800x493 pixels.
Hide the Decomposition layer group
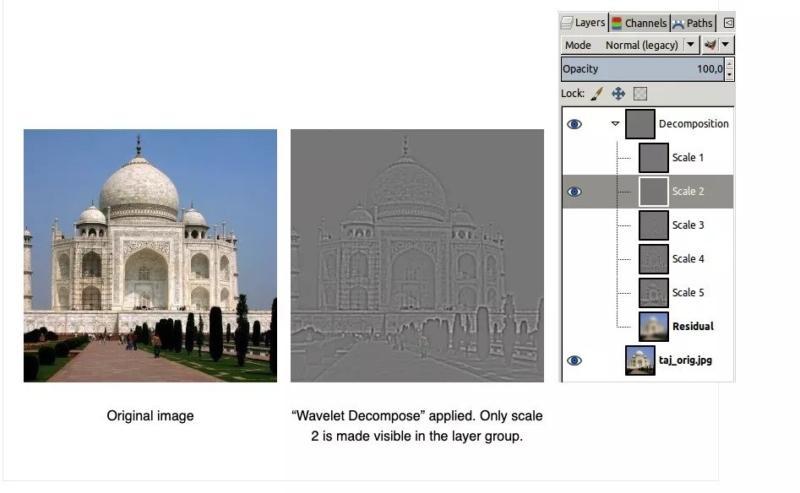[x=574, y=124]
